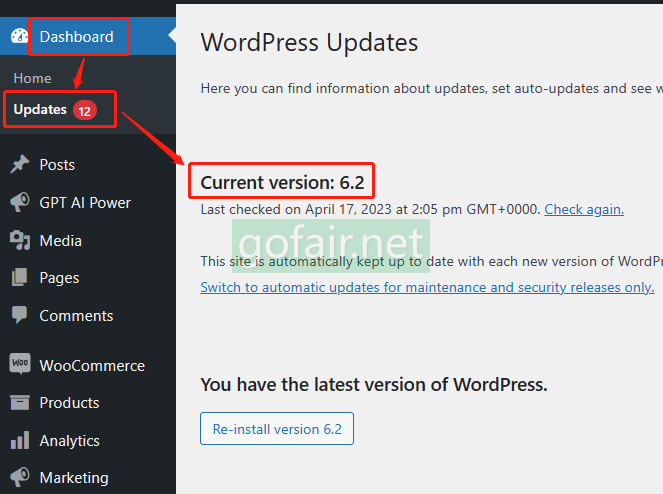
Task: Click the WordPress Updates page heading
Action: point(310,43)
